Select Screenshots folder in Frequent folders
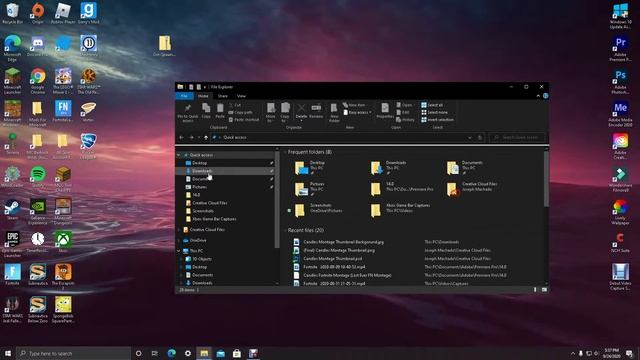This screenshot has width=640, height=360. (x=319, y=209)
